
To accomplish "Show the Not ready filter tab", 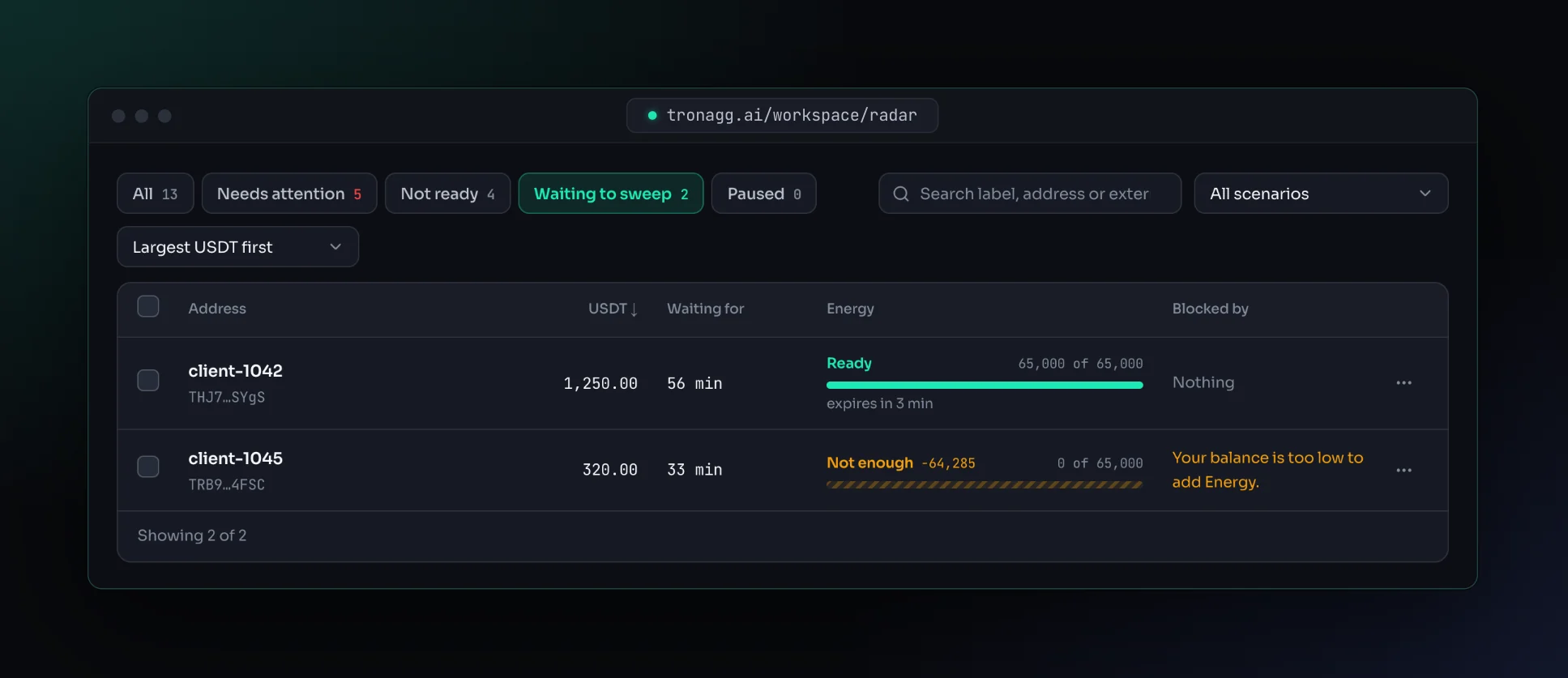I will (x=447, y=194).
